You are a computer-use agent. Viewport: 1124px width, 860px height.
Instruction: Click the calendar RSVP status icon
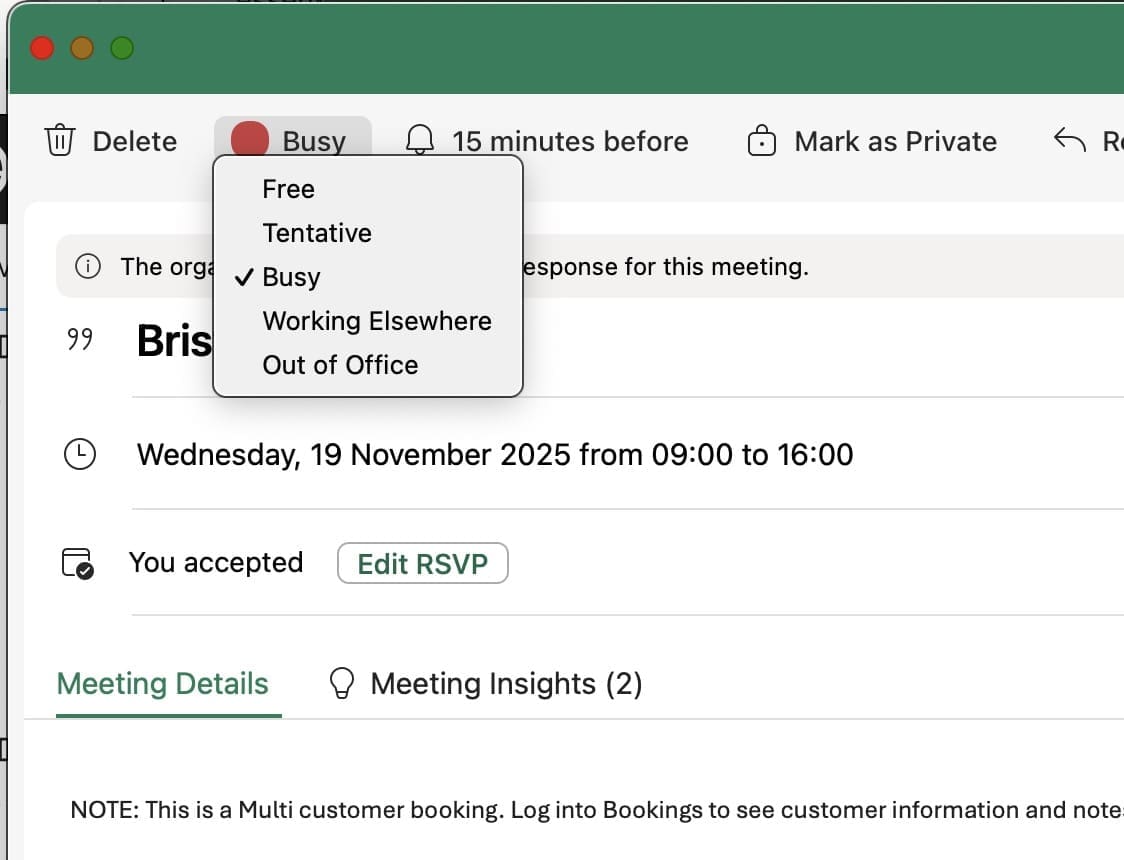(x=78, y=563)
